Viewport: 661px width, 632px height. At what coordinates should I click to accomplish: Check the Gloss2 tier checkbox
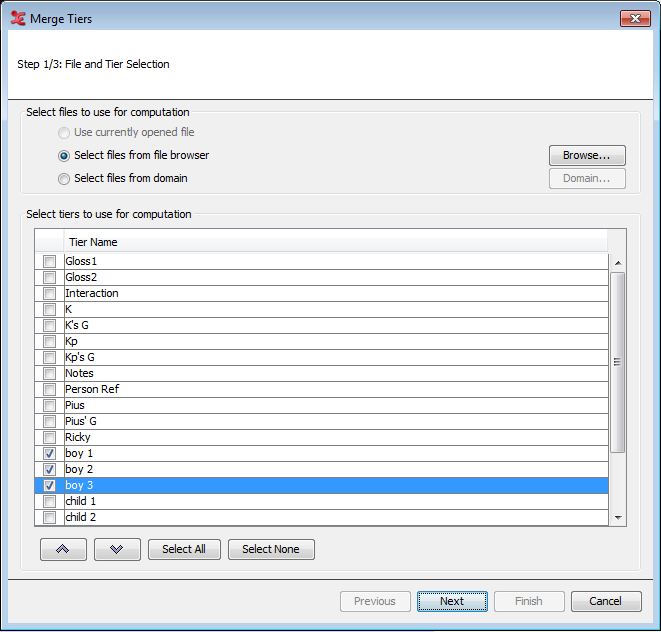tap(49, 277)
